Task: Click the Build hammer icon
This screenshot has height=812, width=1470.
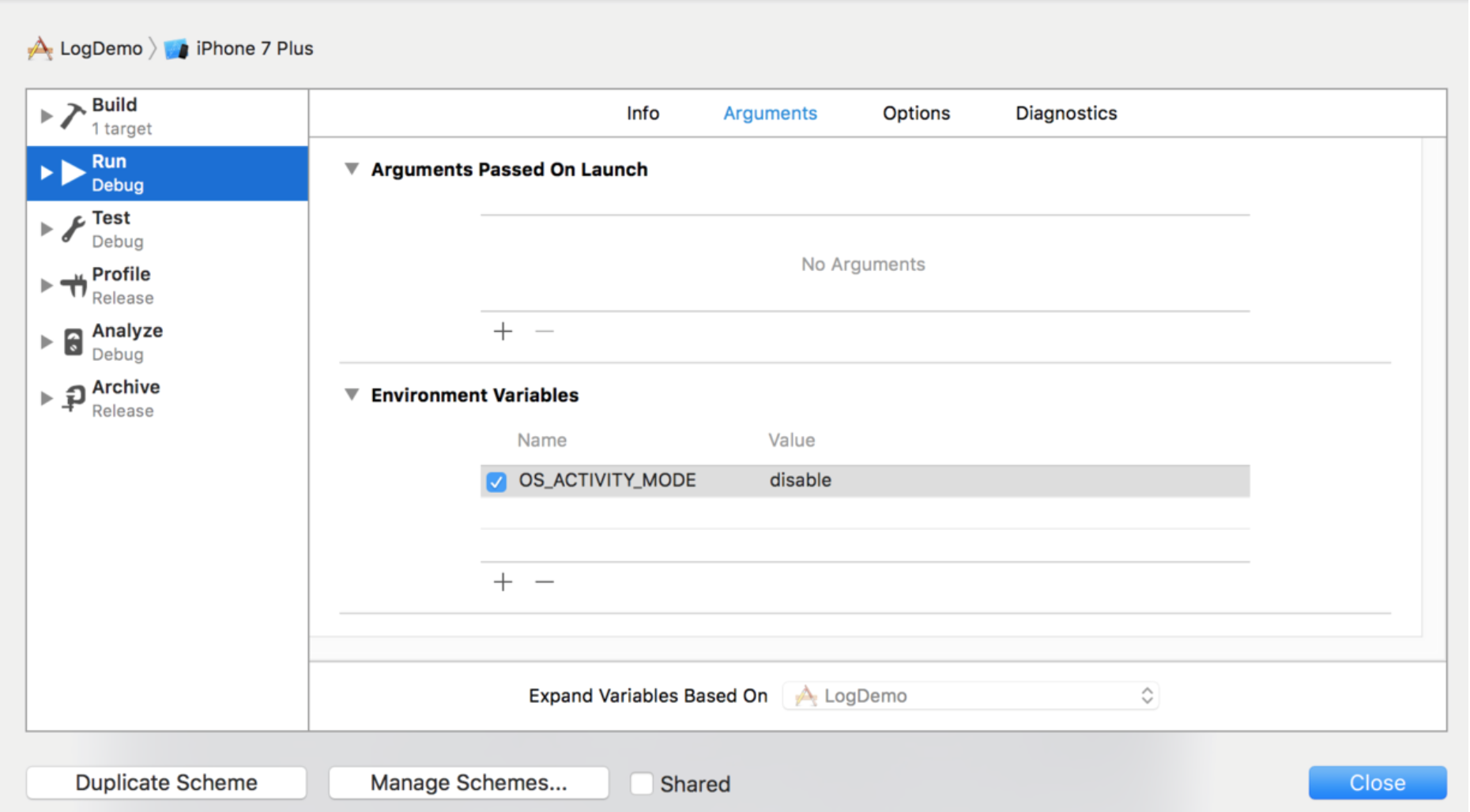Action: (73, 117)
